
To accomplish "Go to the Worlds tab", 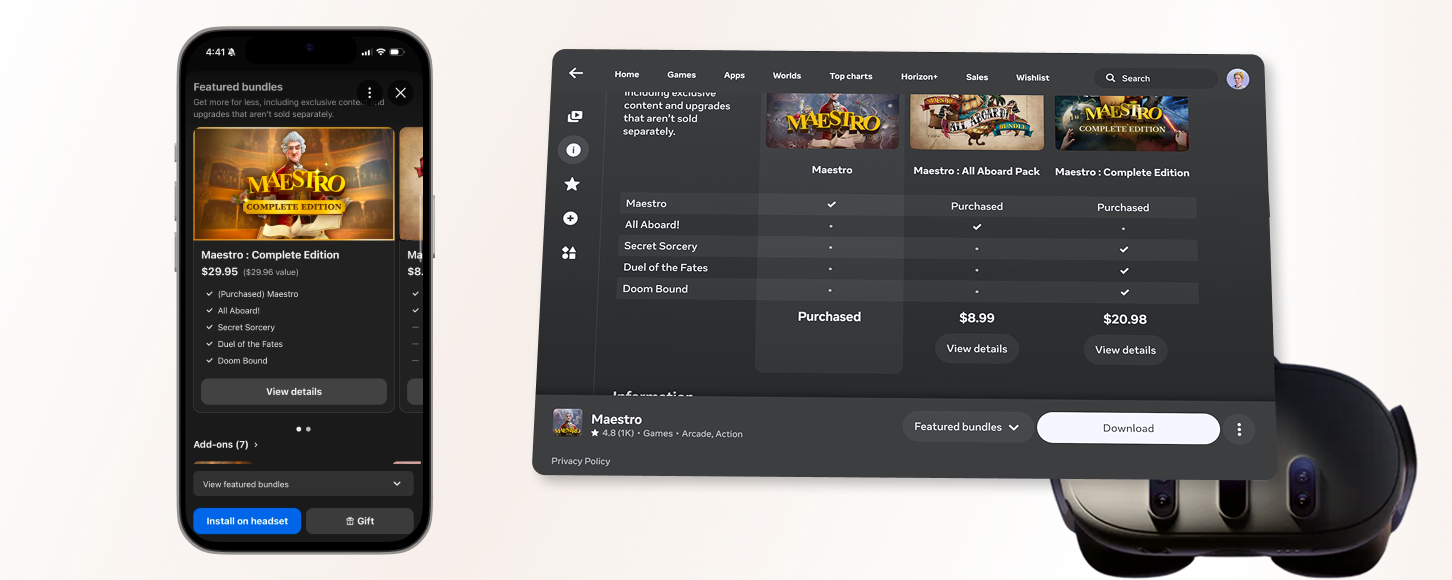I will click(x=787, y=76).
